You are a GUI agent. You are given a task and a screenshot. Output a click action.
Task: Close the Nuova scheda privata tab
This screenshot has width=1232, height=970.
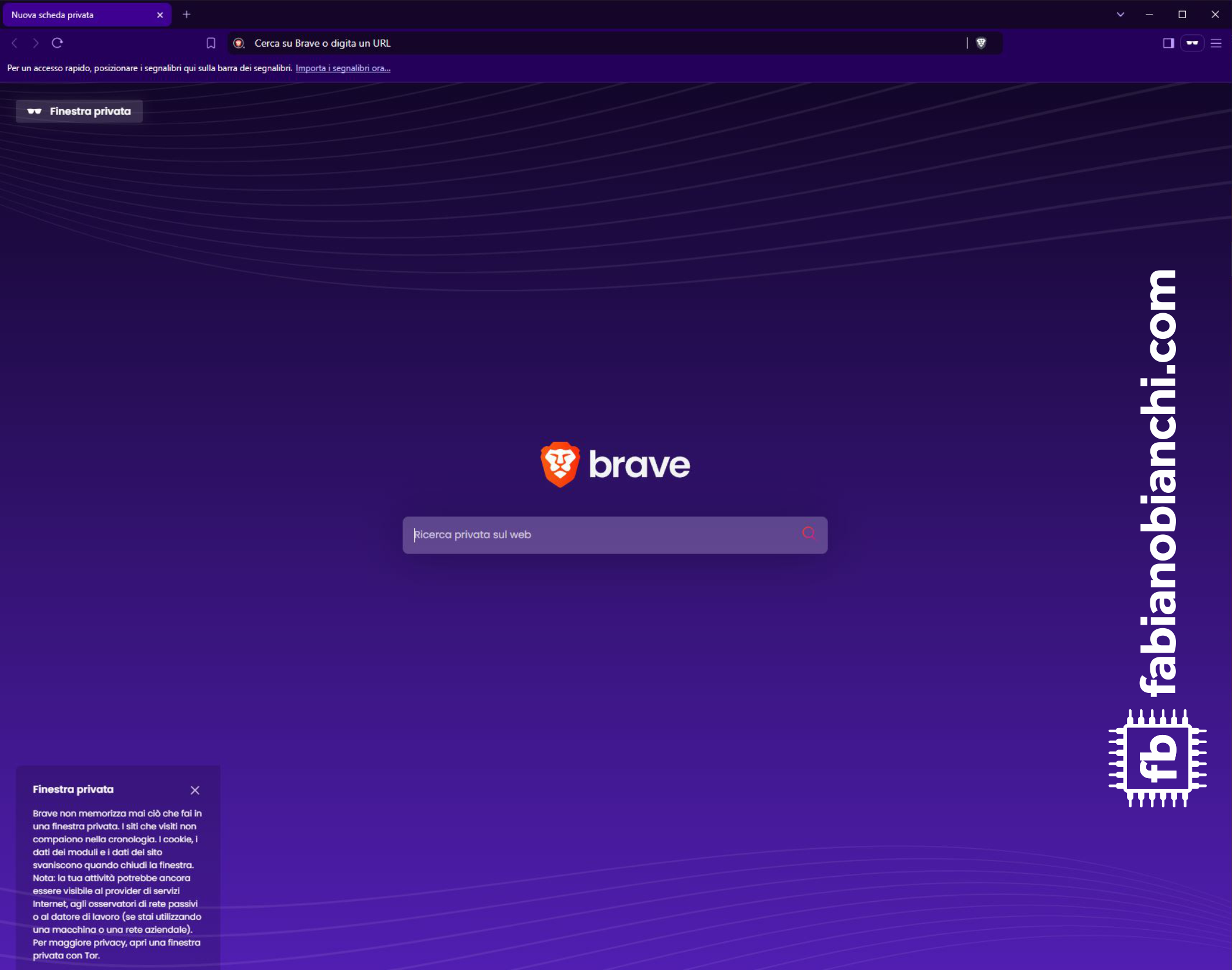click(160, 15)
